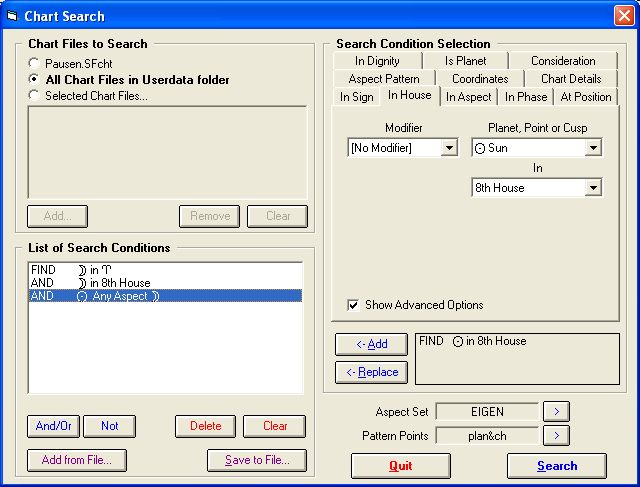
Task: Click the And/Or button
Action: click(x=52, y=426)
